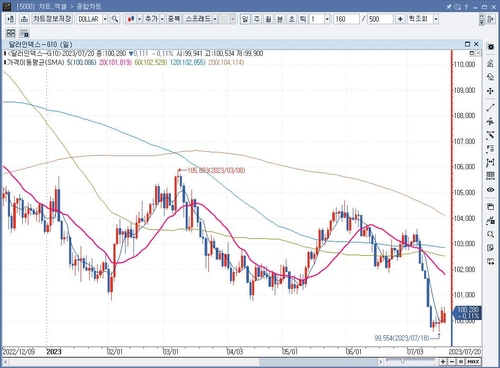Select the 주 (weekly) period toggle
Image resolution: width=500 pixels, height=368 pixels.
click(257, 19)
